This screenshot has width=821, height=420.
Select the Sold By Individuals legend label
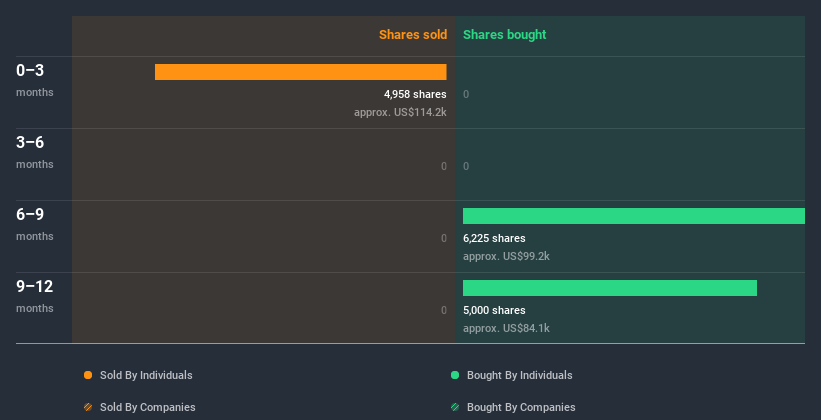point(146,375)
